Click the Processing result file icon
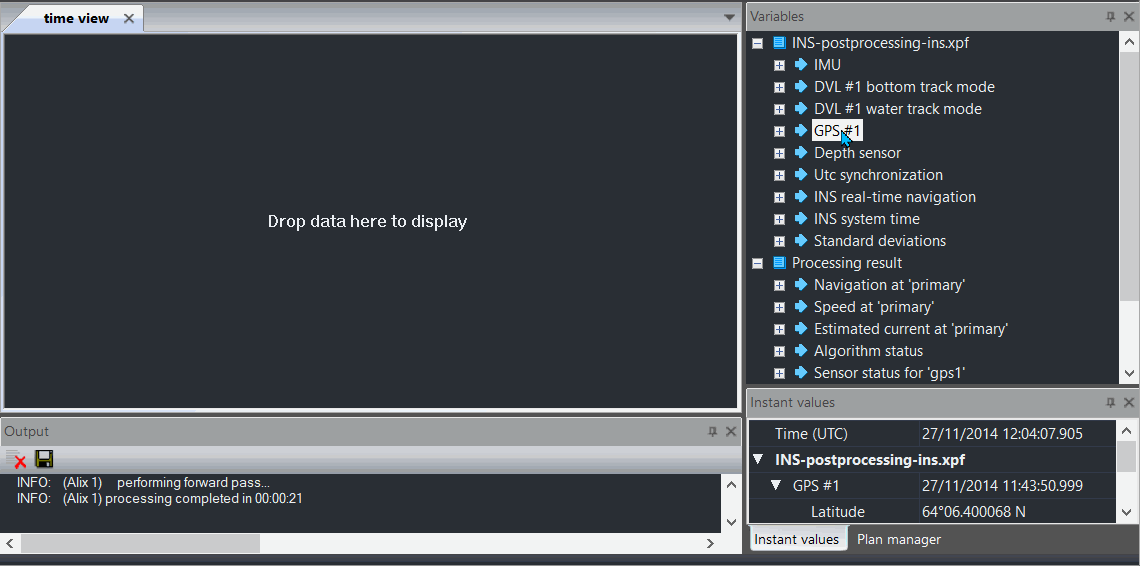 (x=779, y=263)
